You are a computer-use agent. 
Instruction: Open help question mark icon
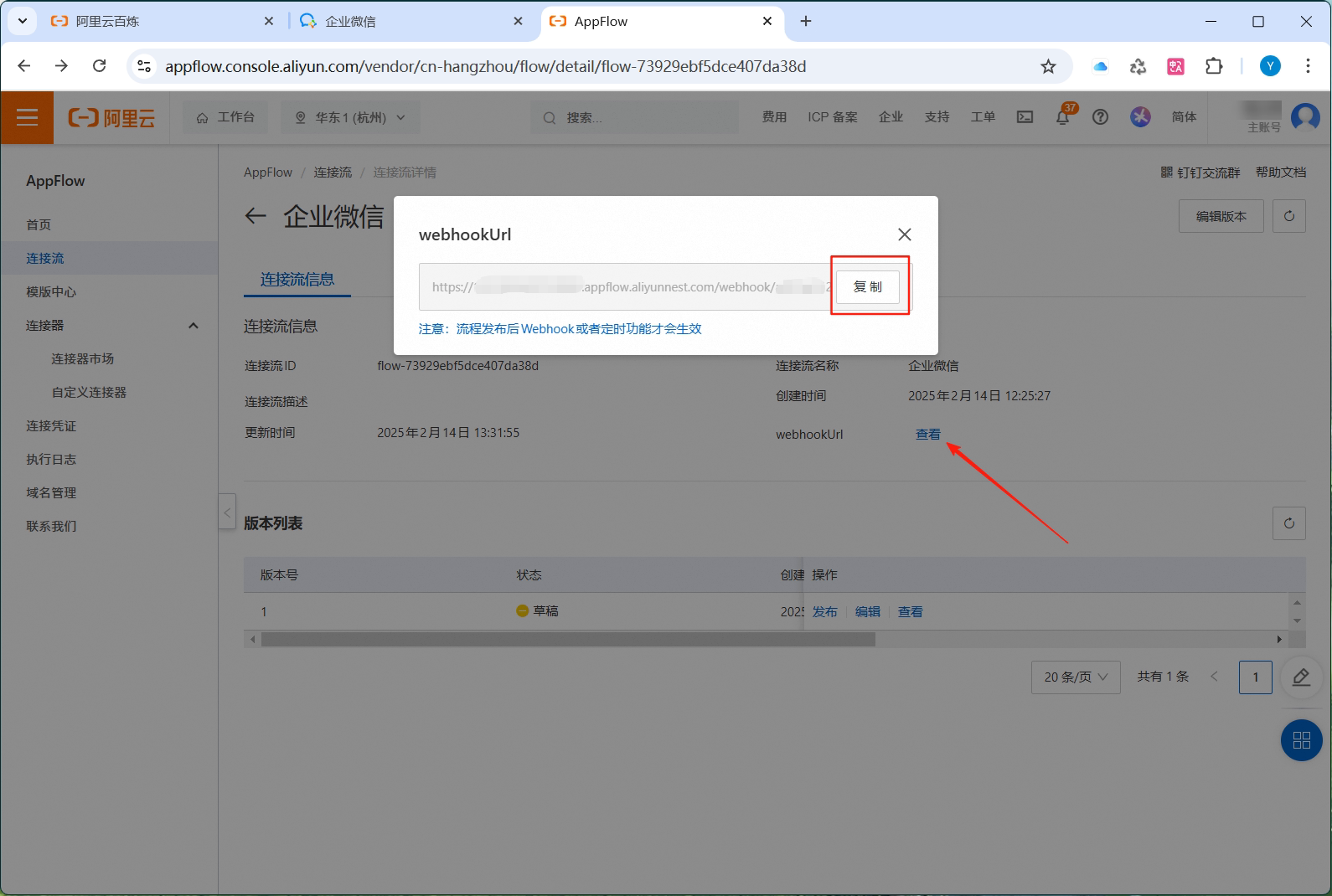point(1101,117)
